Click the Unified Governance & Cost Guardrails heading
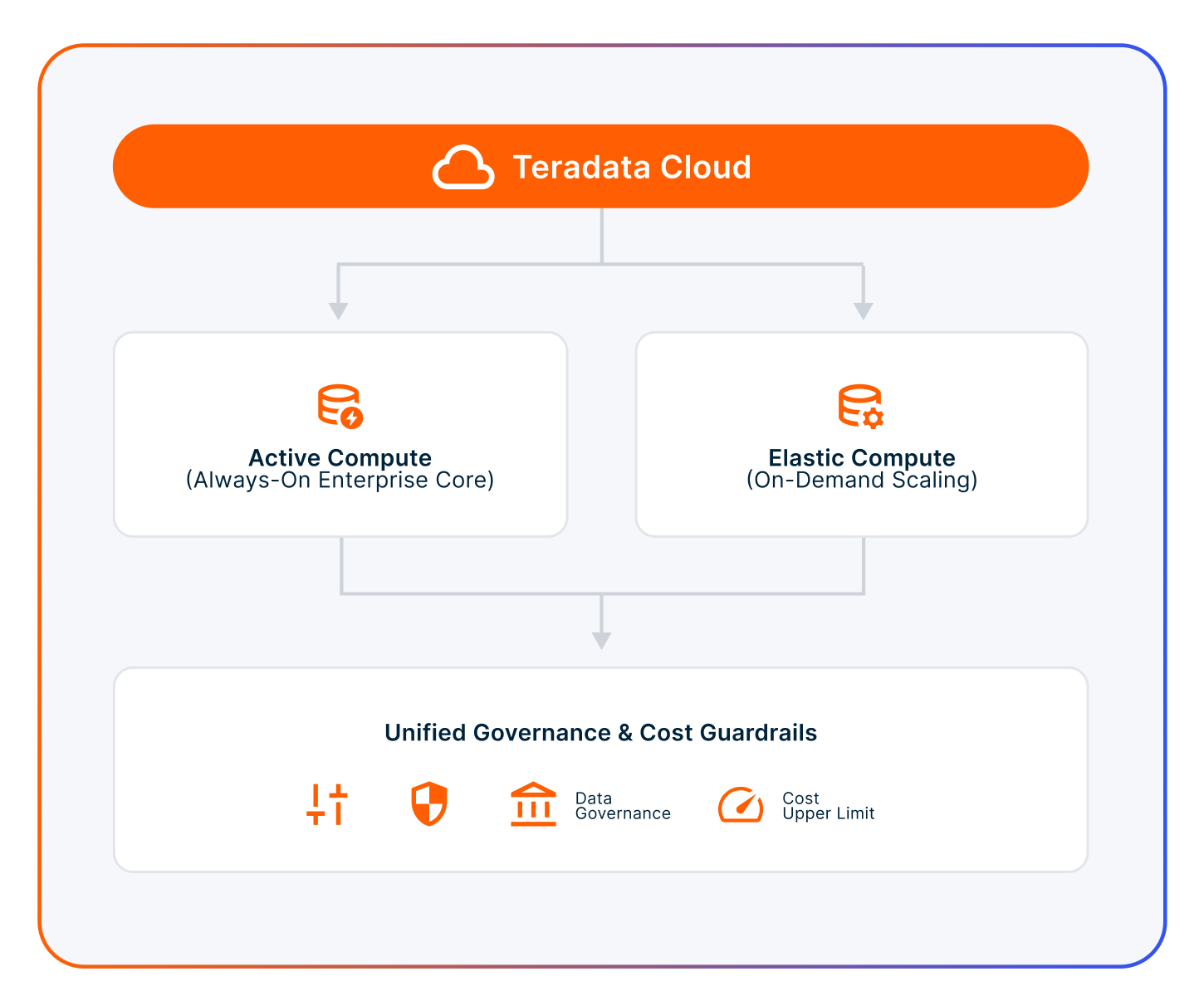 pos(601,733)
